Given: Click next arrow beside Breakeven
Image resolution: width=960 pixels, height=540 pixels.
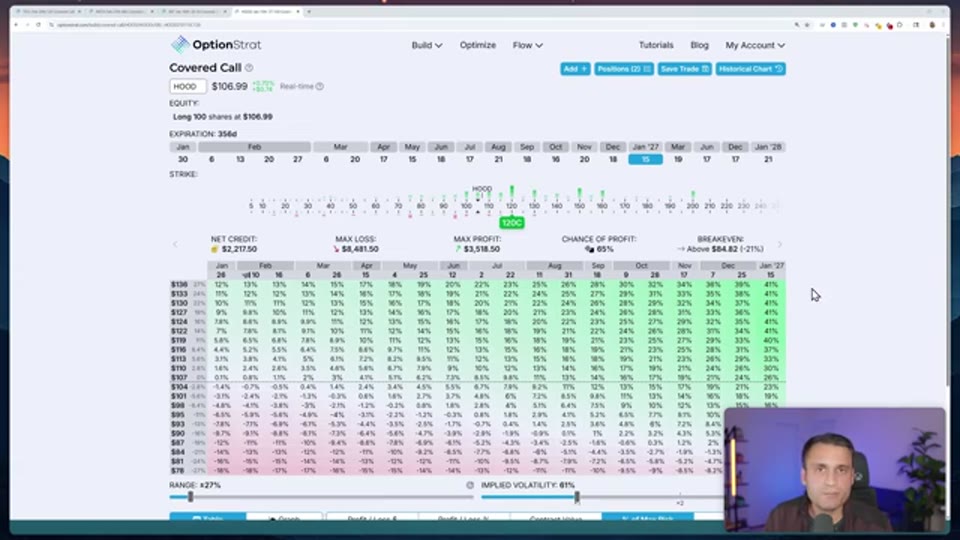Looking at the screenshot, I should point(779,244).
